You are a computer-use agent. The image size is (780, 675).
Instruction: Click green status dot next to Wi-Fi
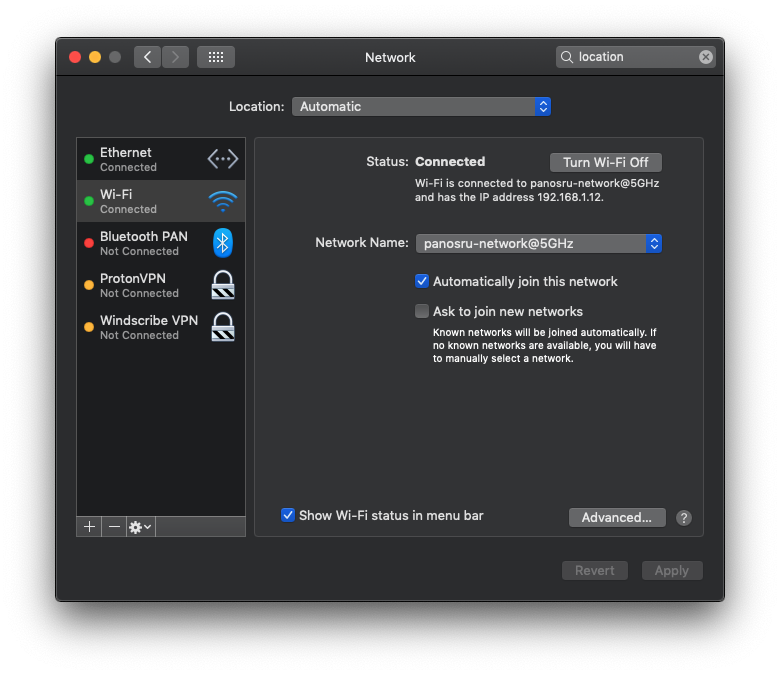pos(89,201)
